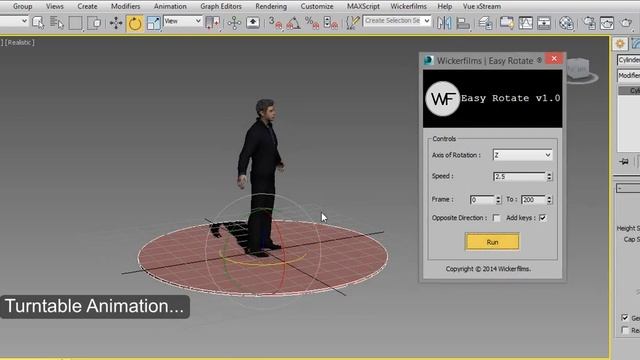Open the Schematic View icon
This screenshot has height=360, width=640.
point(544,23)
